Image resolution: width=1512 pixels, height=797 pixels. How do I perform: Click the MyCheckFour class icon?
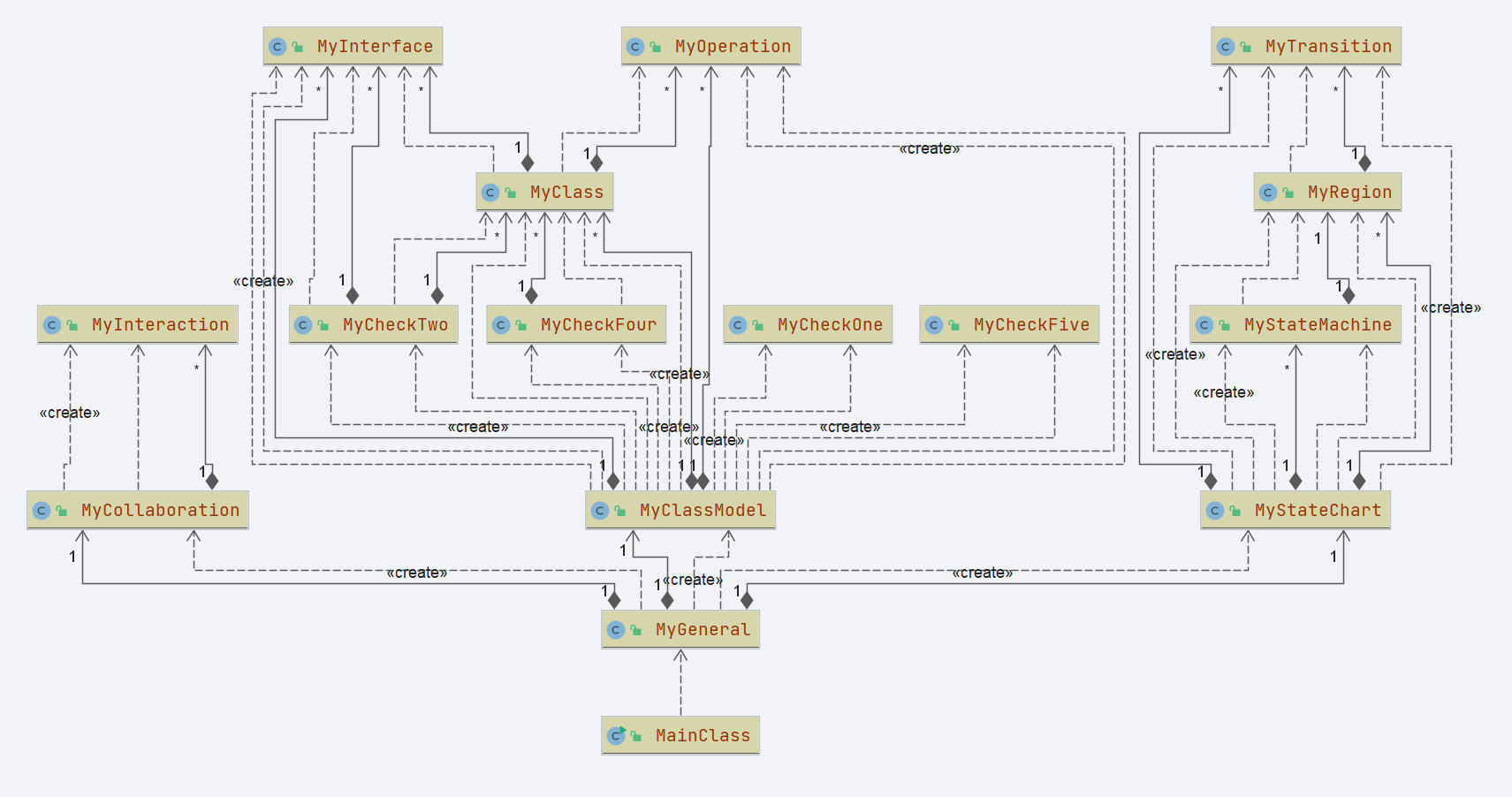coord(501,325)
